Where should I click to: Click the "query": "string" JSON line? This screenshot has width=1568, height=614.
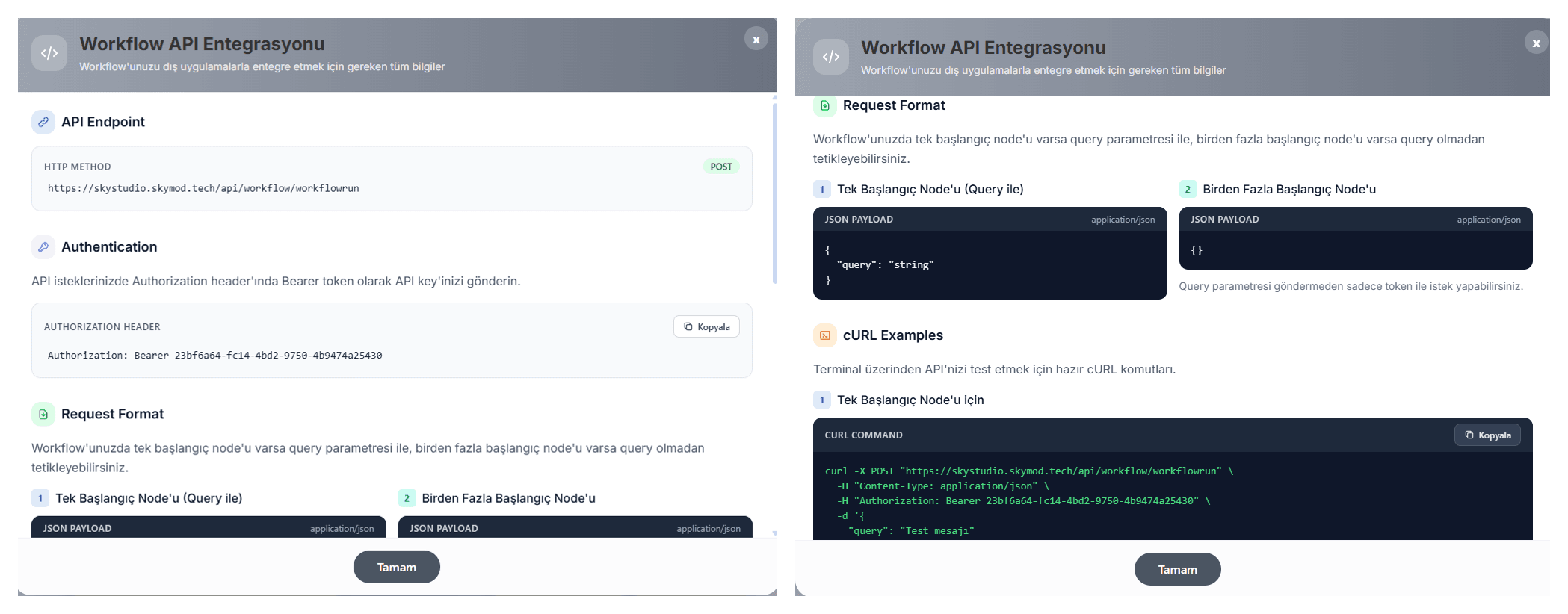(885, 265)
